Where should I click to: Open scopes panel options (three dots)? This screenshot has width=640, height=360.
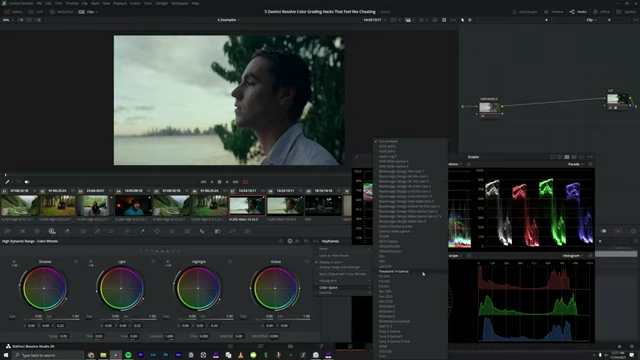point(590,157)
